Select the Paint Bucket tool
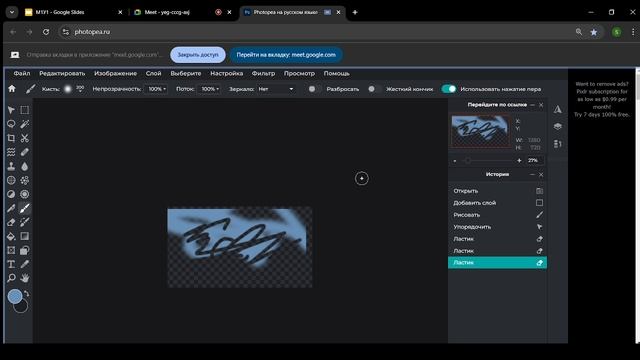The image size is (640, 360). pos(11,236)
